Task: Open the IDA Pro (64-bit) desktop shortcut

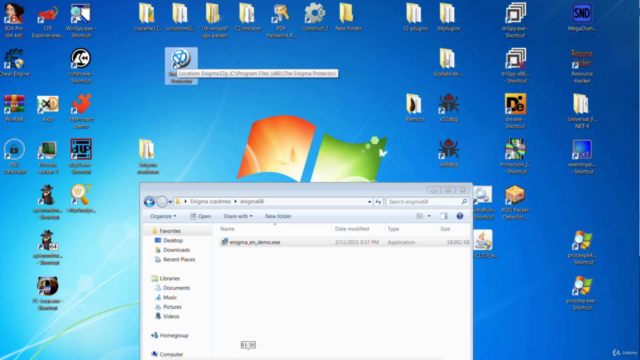Action: pos(14,20)
